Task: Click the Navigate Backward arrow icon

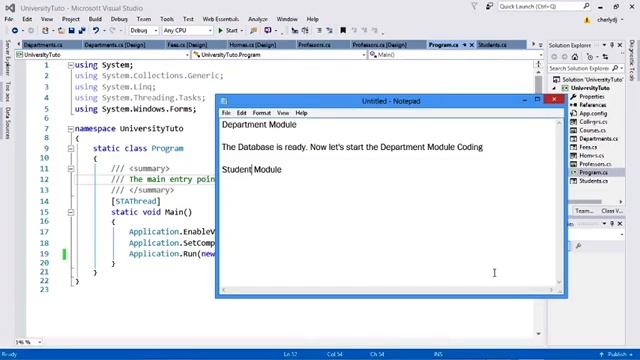Action: [x=15, y=31]
